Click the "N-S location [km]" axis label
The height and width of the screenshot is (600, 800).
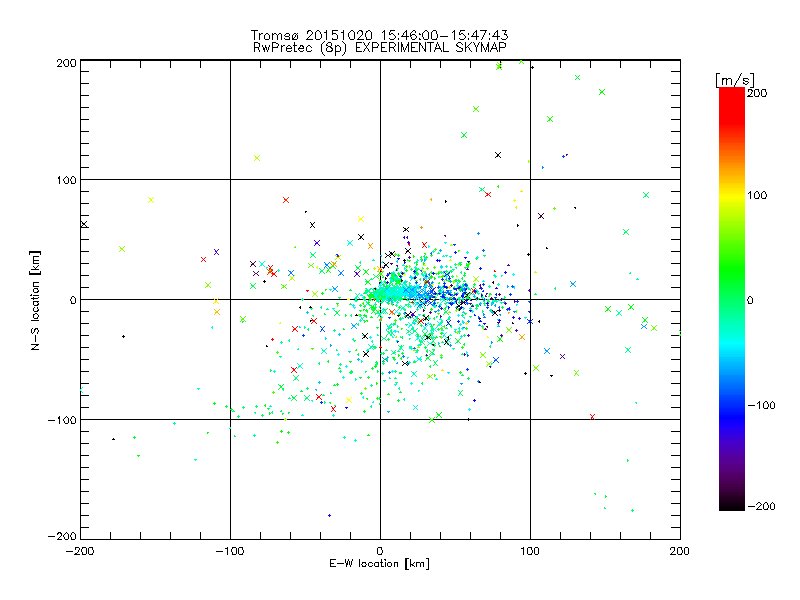click(x=35, y=300)
